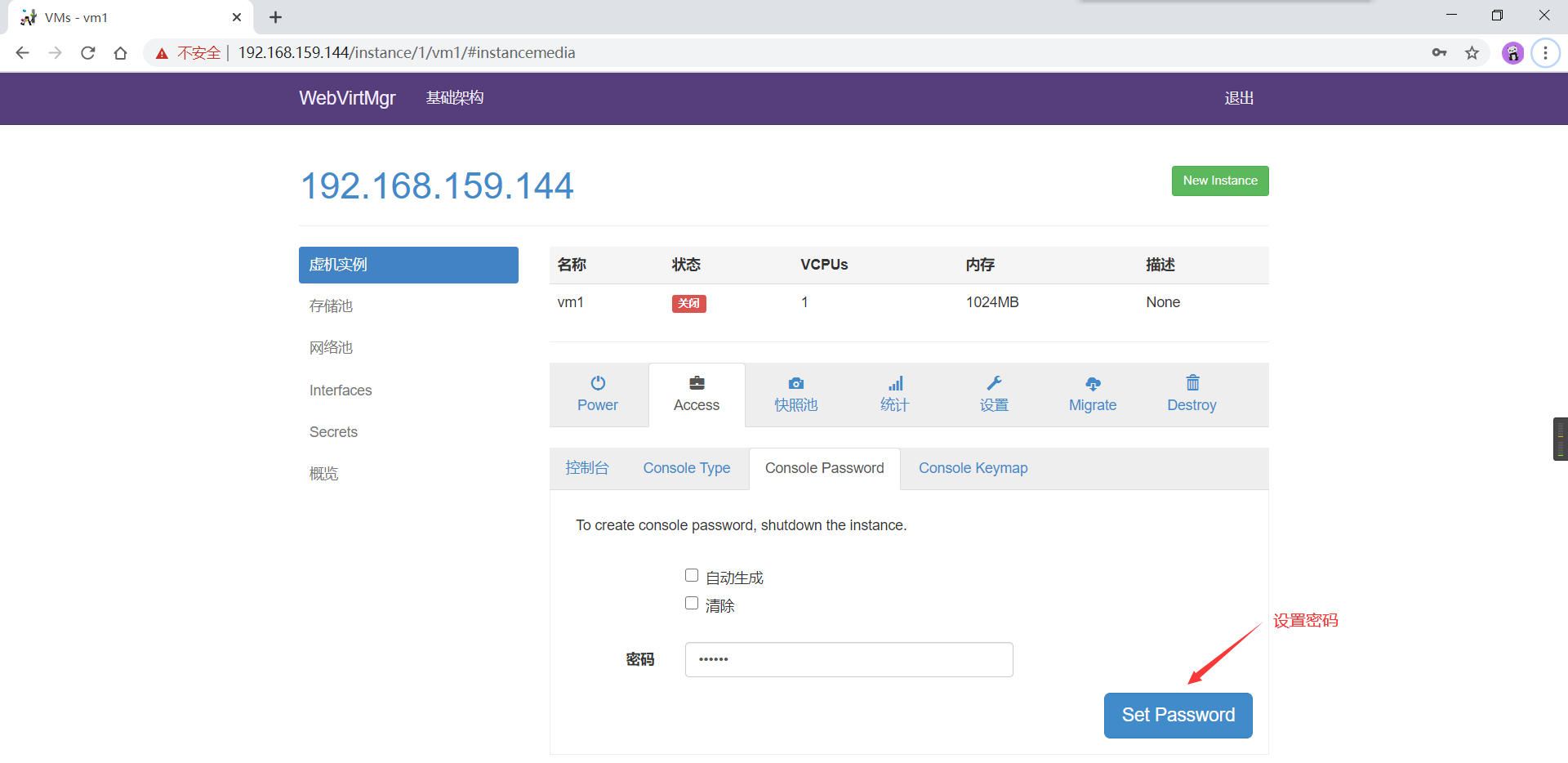Select the Console Password tab
Image resolution: width=1568 pixels, height=763 pixels.
(825, 468)
